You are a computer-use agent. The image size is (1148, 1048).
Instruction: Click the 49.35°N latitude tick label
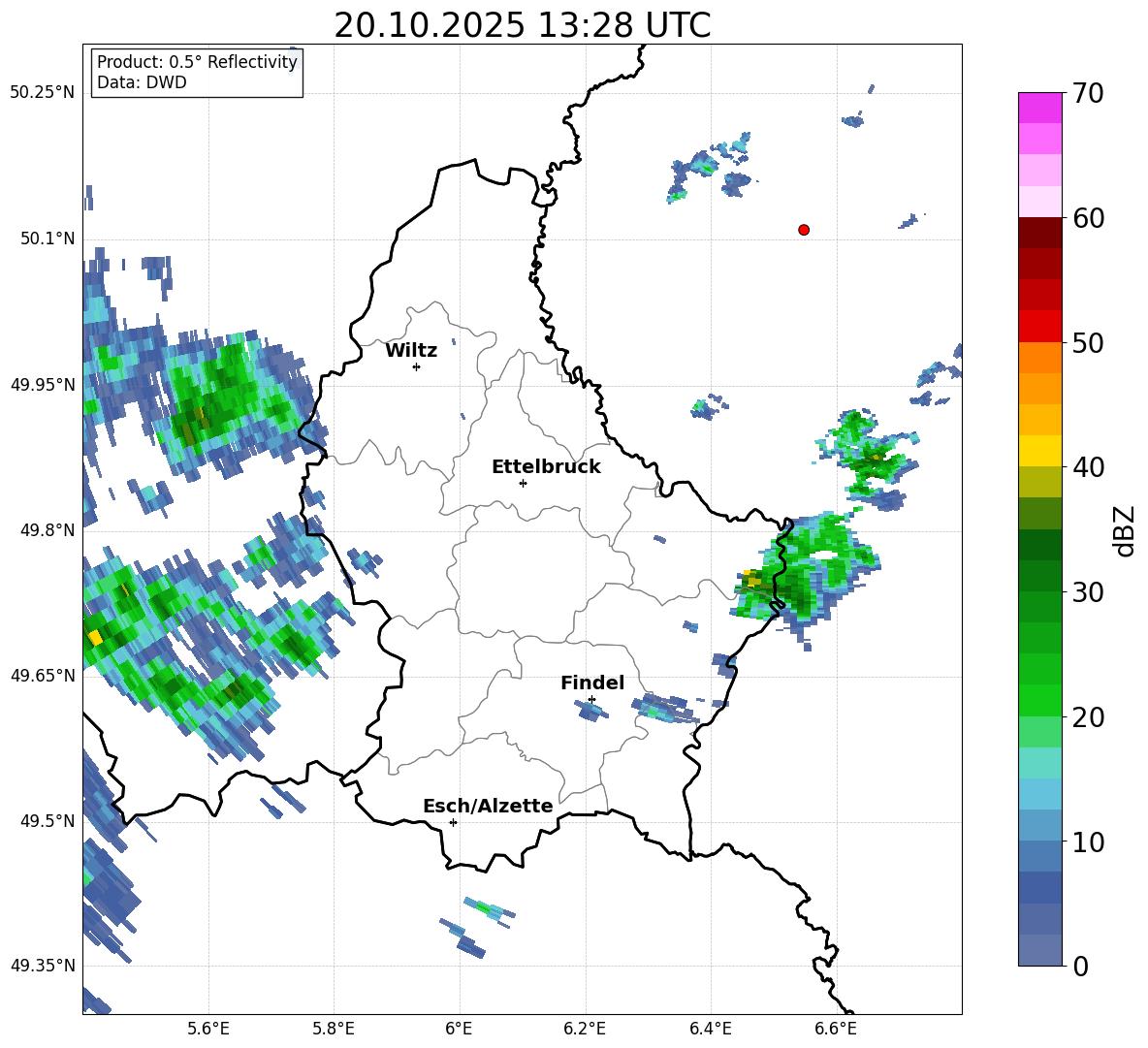click(43, 966)
